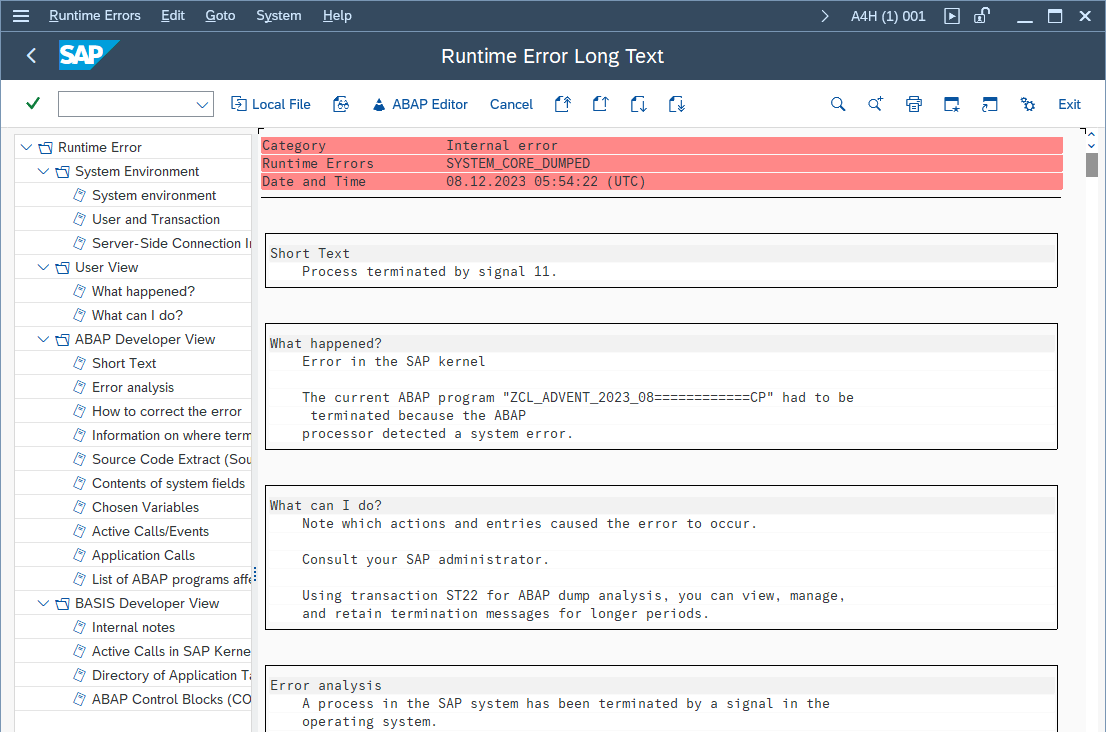Click the previous page navigation icon
This screenshot has width=1106, height=732.
[600, 104]
